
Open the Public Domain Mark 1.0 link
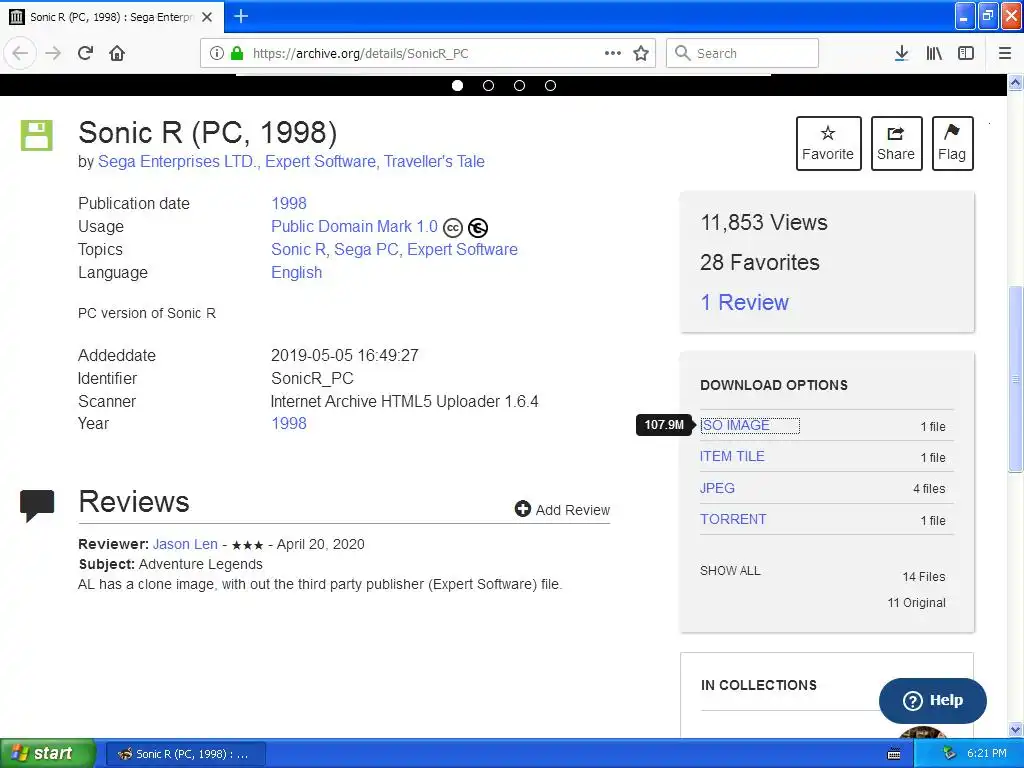pos(354,227)
